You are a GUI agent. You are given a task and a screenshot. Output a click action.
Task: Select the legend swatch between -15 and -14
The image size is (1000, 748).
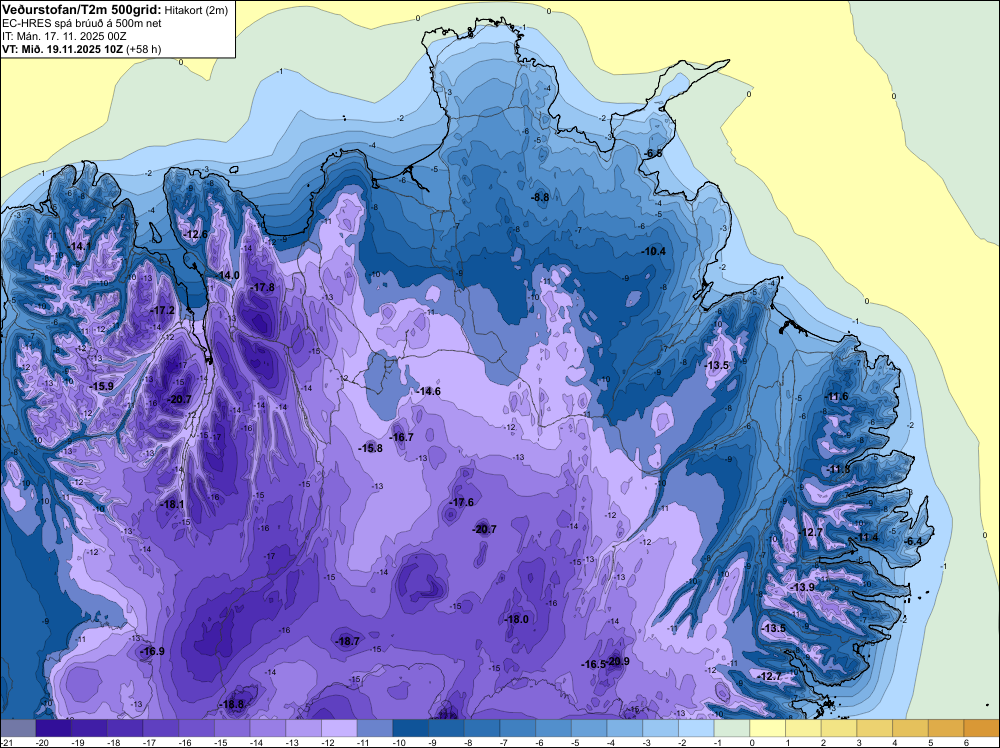click(232, 728)
